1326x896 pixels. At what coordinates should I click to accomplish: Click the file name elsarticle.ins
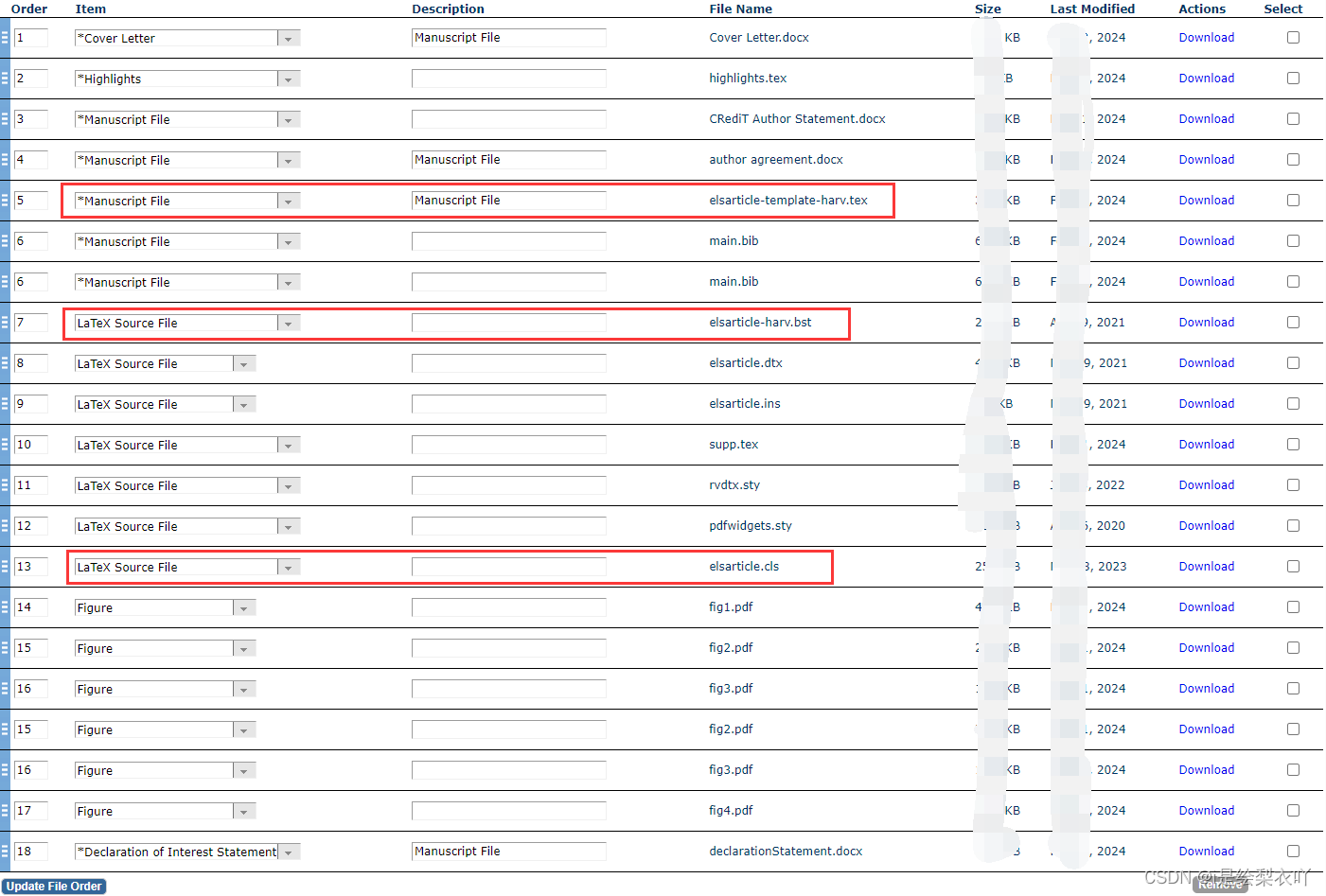745,404
